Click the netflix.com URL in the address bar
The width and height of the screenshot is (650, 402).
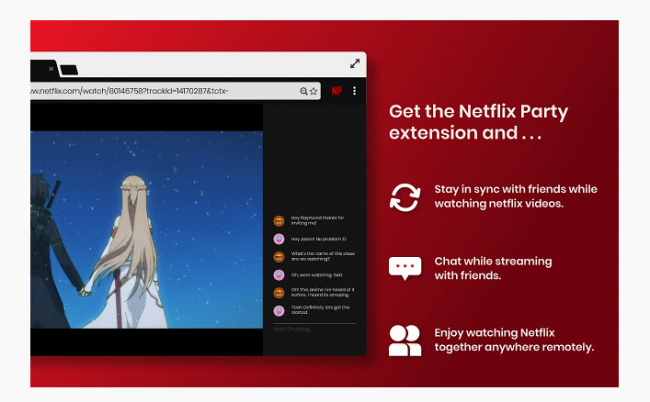[x=130, y=91]
